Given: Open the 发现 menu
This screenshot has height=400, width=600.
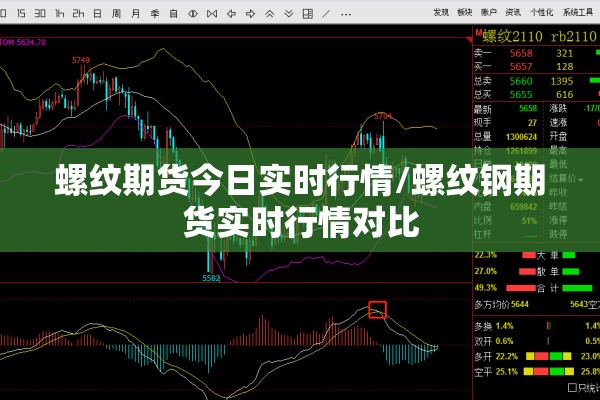Looking at the screenshot, I should click(x=441, y=12).
